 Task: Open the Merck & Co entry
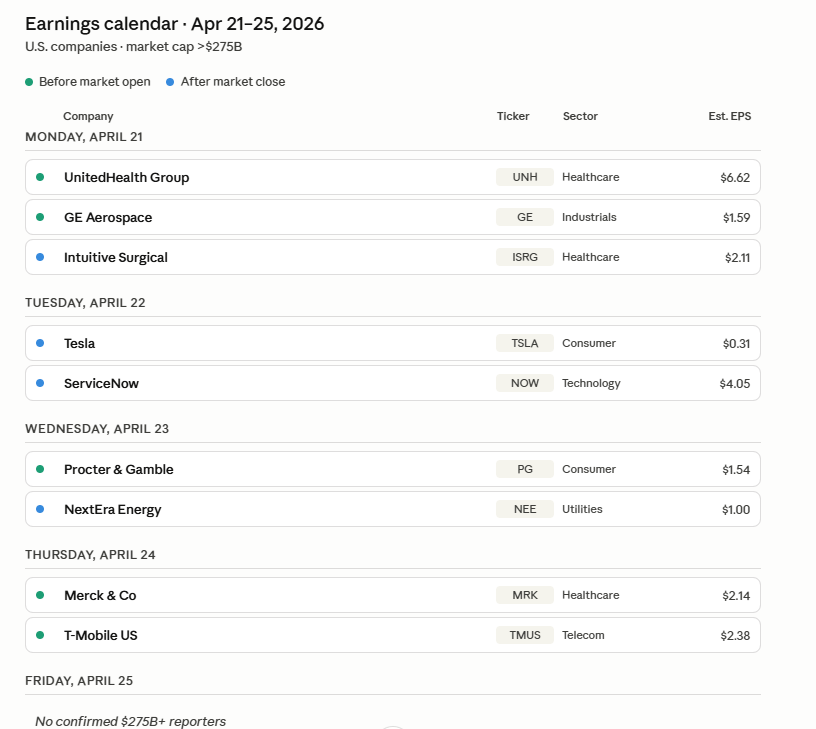pyautogui.click(x=100, y=595)
